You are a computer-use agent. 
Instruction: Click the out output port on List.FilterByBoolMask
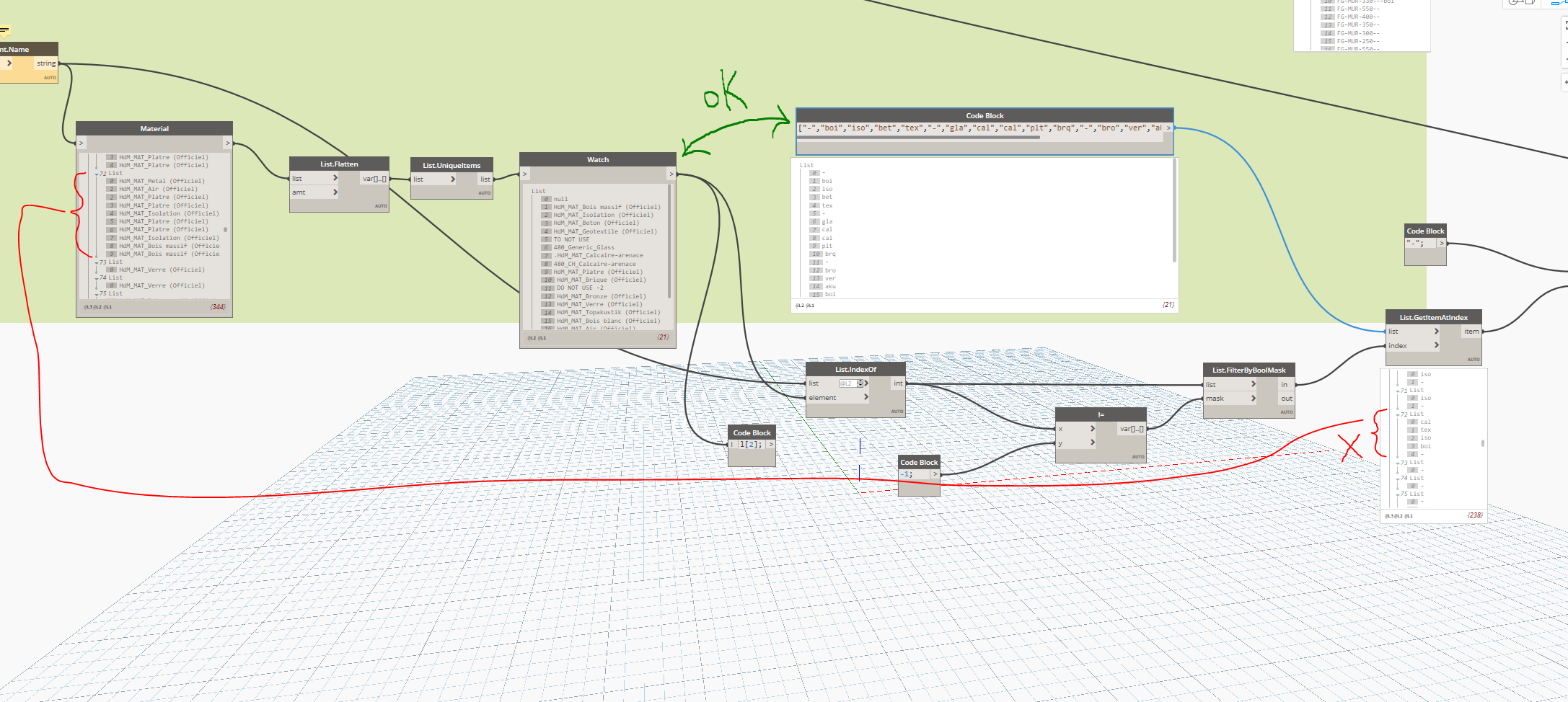point(1287,398)
